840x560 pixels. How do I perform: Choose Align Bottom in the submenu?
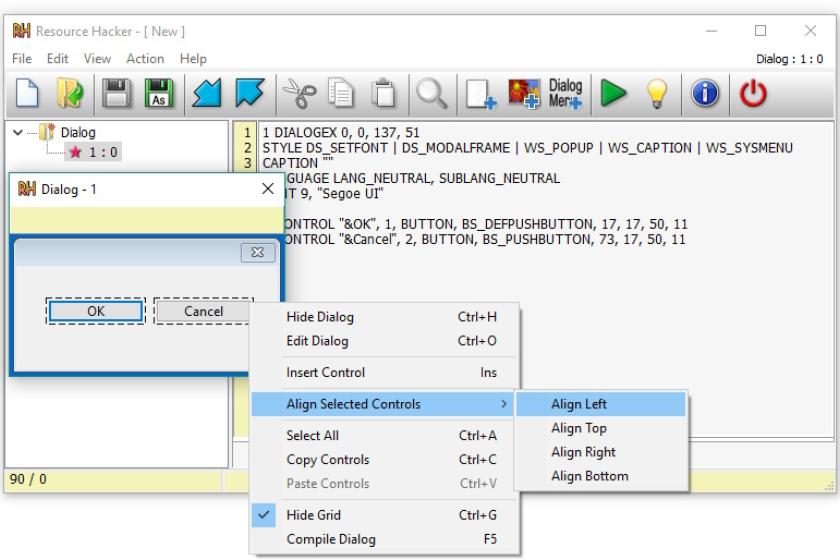tap(601, 476)
